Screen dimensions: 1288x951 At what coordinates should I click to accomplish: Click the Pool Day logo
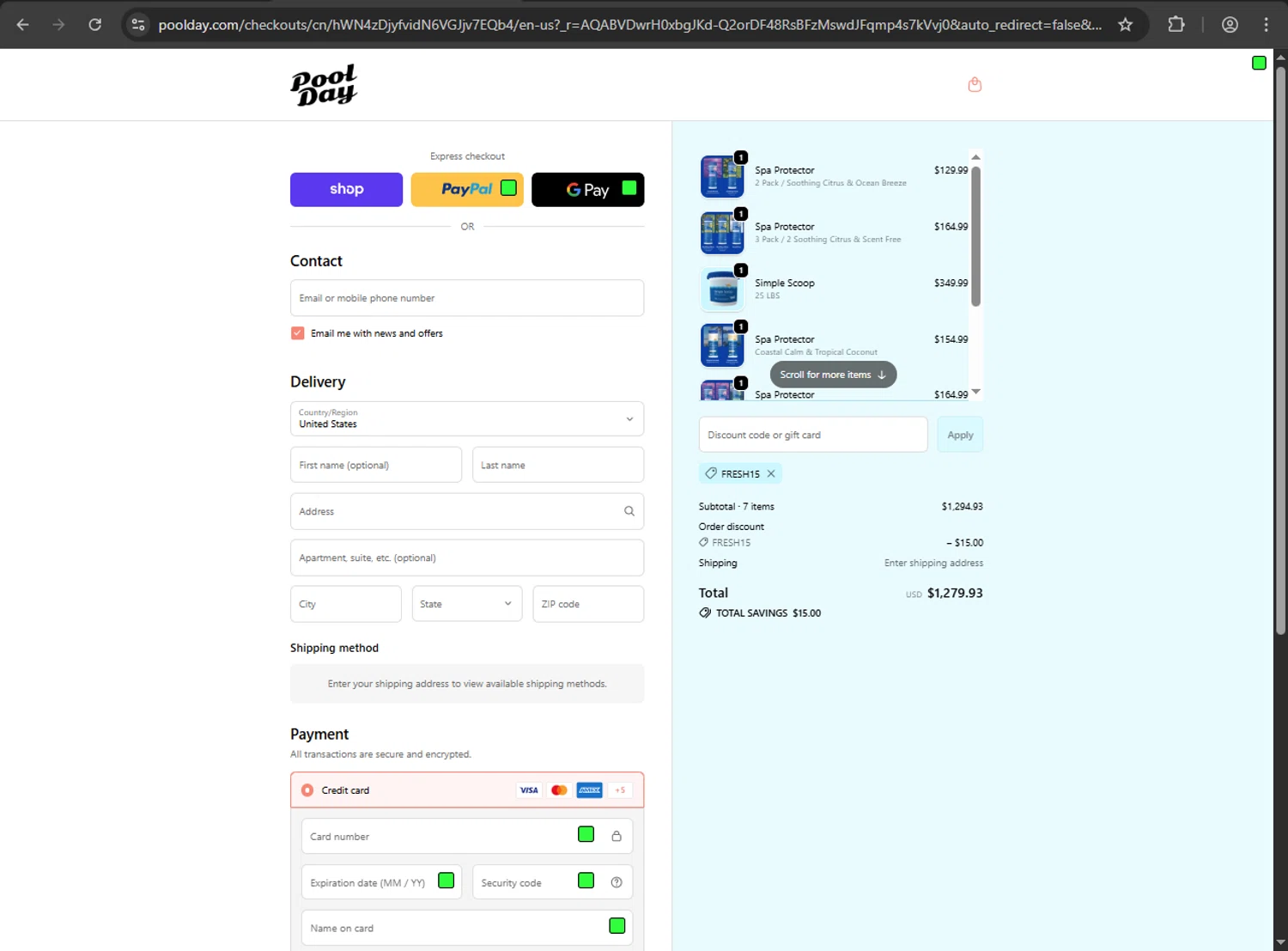324,85
